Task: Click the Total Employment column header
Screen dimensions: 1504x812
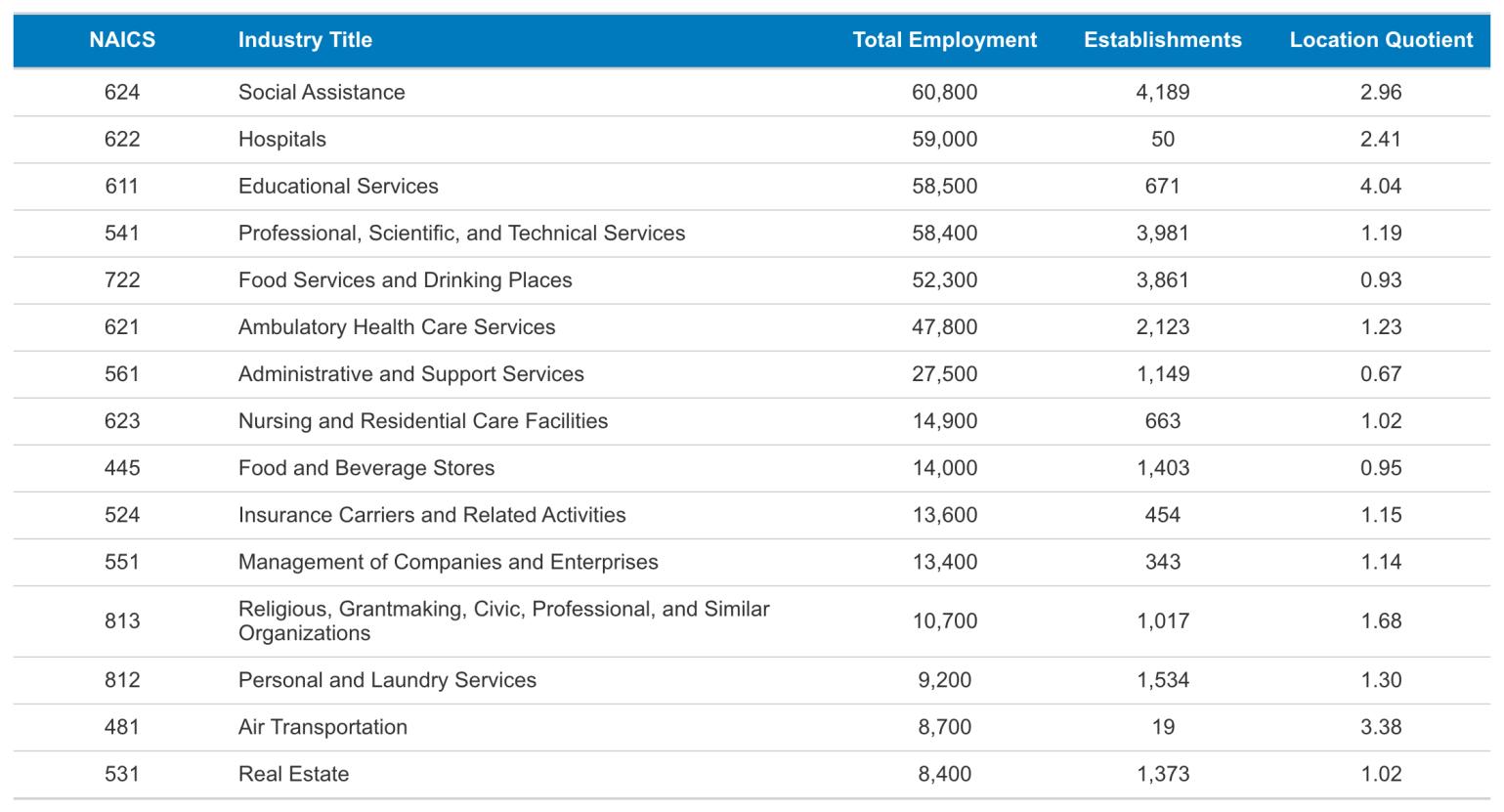Action: click(944, 40)
